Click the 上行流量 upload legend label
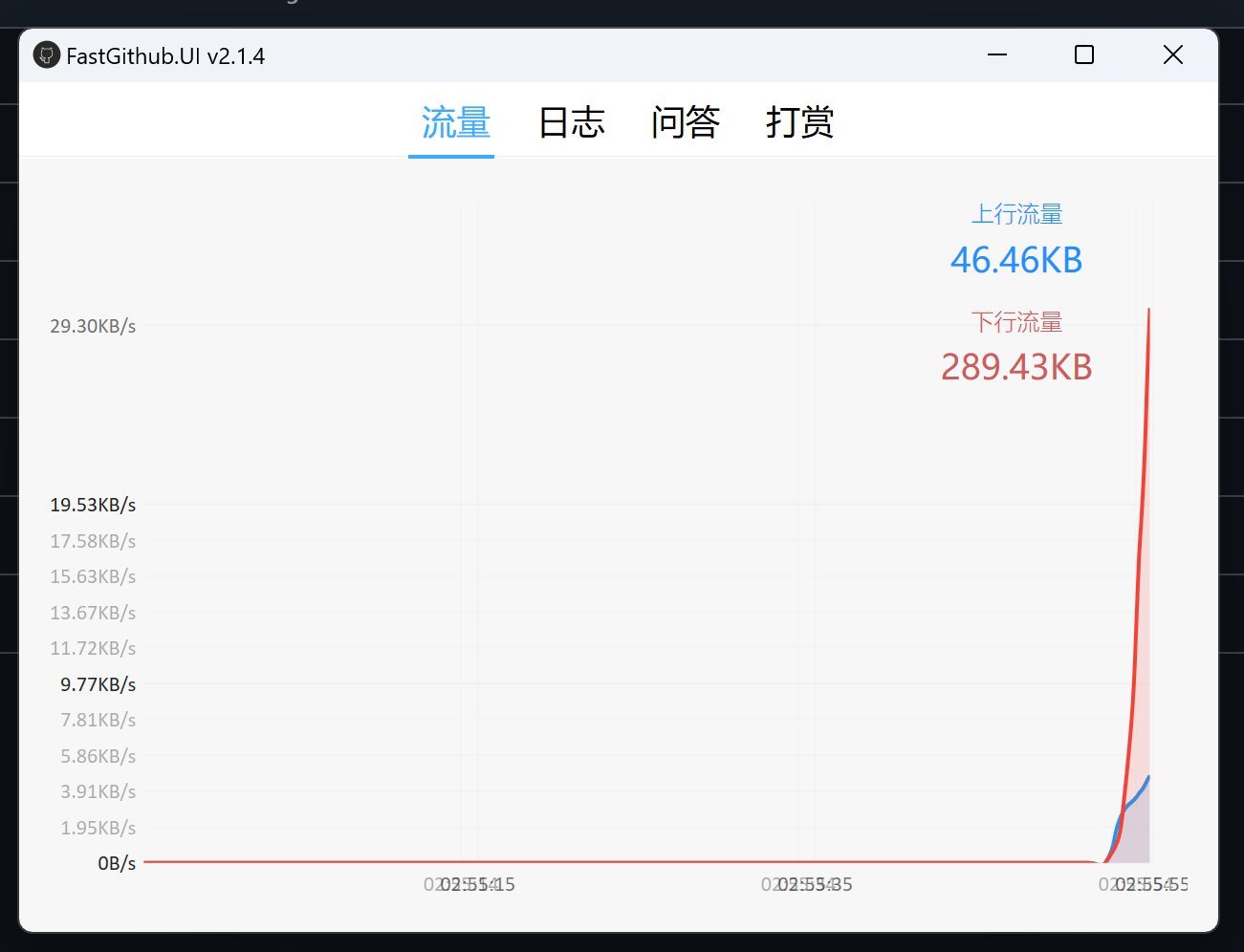This screenshot has width=1244, height=952. pos(1016,214)
